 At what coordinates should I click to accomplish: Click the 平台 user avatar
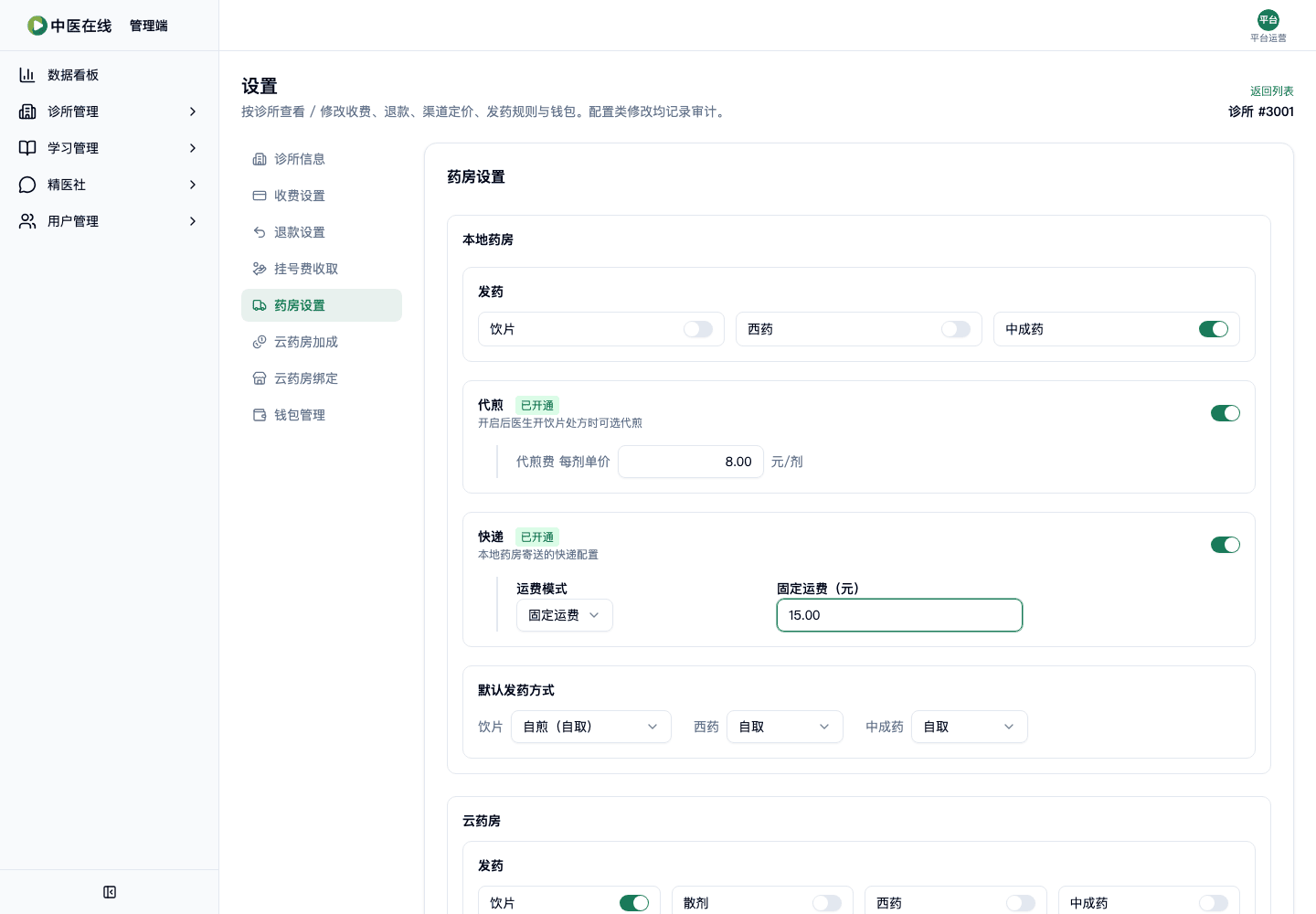tap(1268, 20)
